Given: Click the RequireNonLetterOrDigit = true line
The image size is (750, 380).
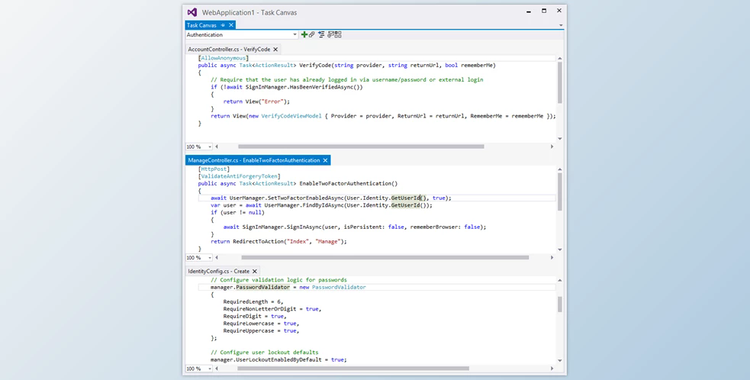Looking at the screenshot, I should pyautogui.click(x=272, y=309).
